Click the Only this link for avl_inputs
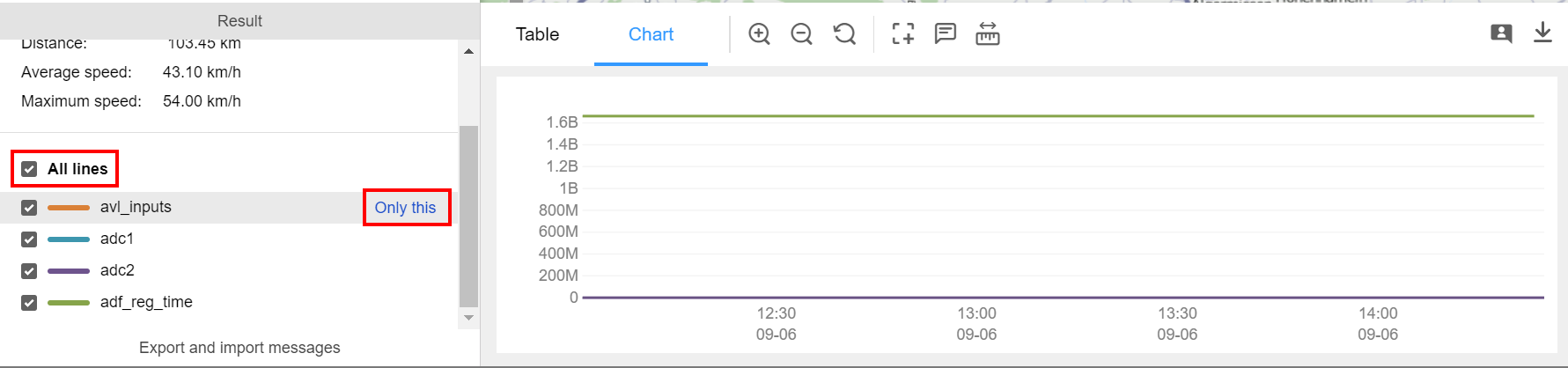Screen dimensions: 1568x368 click(x=405, y=208)
